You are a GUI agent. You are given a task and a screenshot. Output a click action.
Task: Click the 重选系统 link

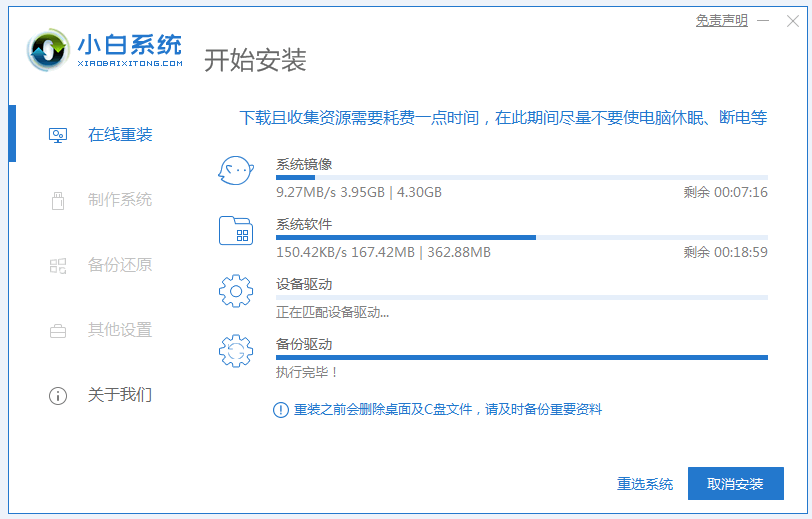point(645,484)
